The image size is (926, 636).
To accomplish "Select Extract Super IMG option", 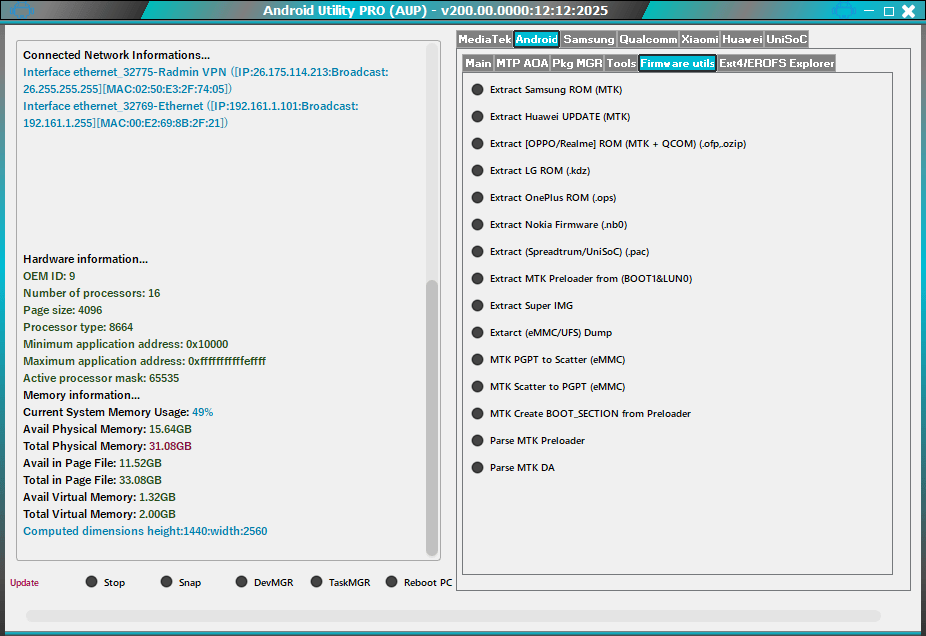I will [522, 306].
